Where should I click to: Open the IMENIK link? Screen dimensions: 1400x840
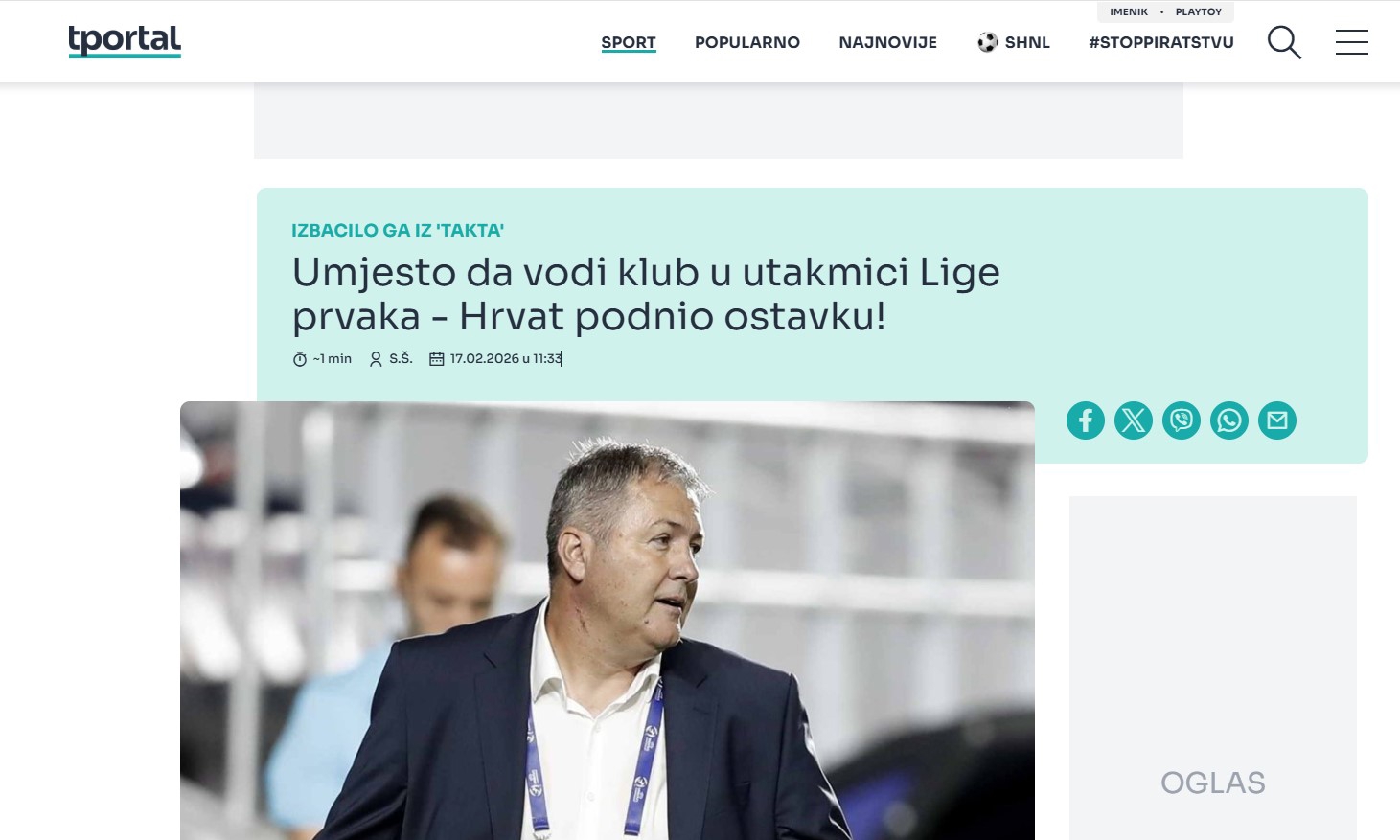1129,11
